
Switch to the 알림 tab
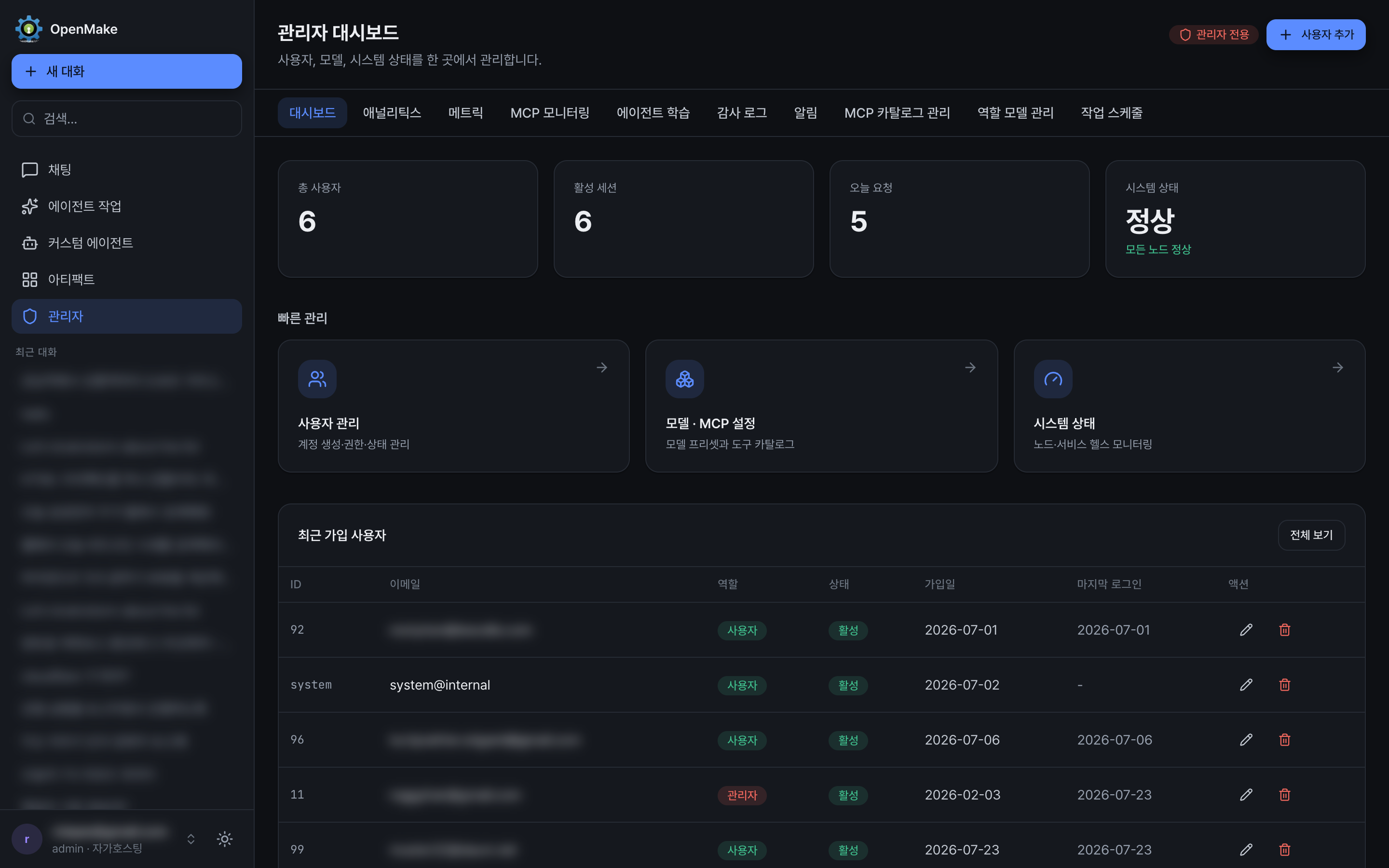805,112
